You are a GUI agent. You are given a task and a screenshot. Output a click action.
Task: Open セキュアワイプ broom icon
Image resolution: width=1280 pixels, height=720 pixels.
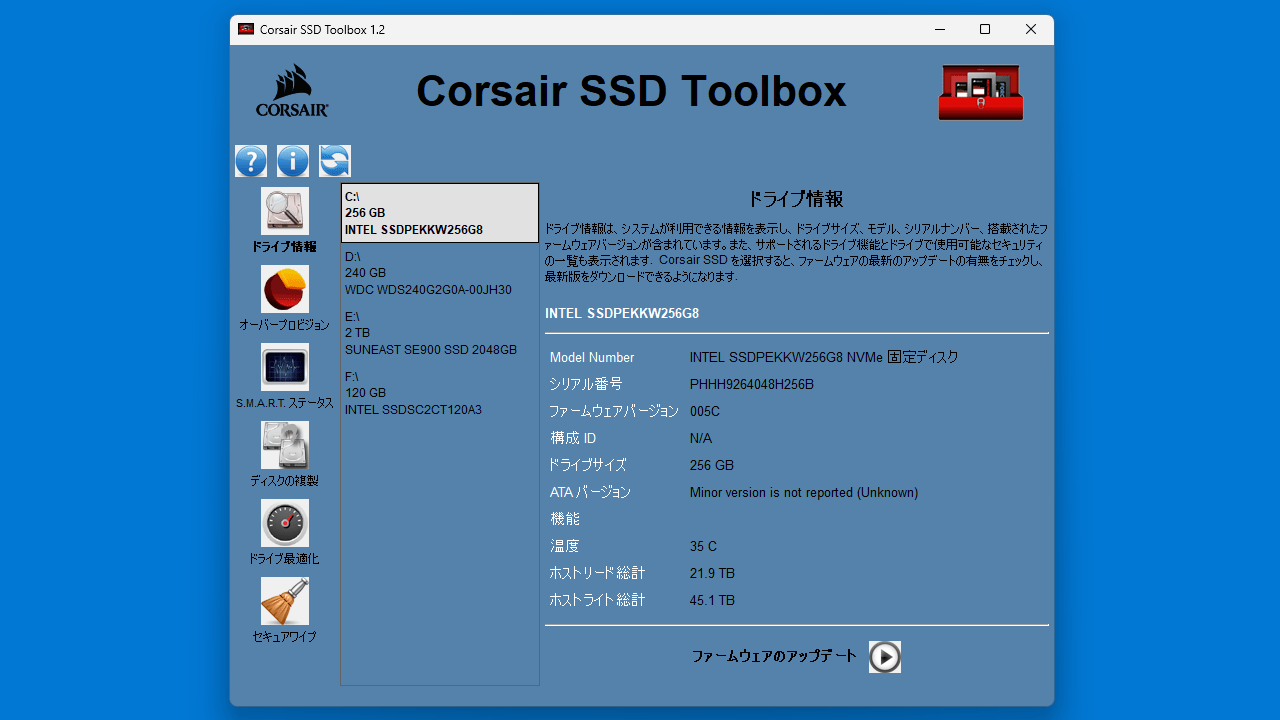click(285, 601)
